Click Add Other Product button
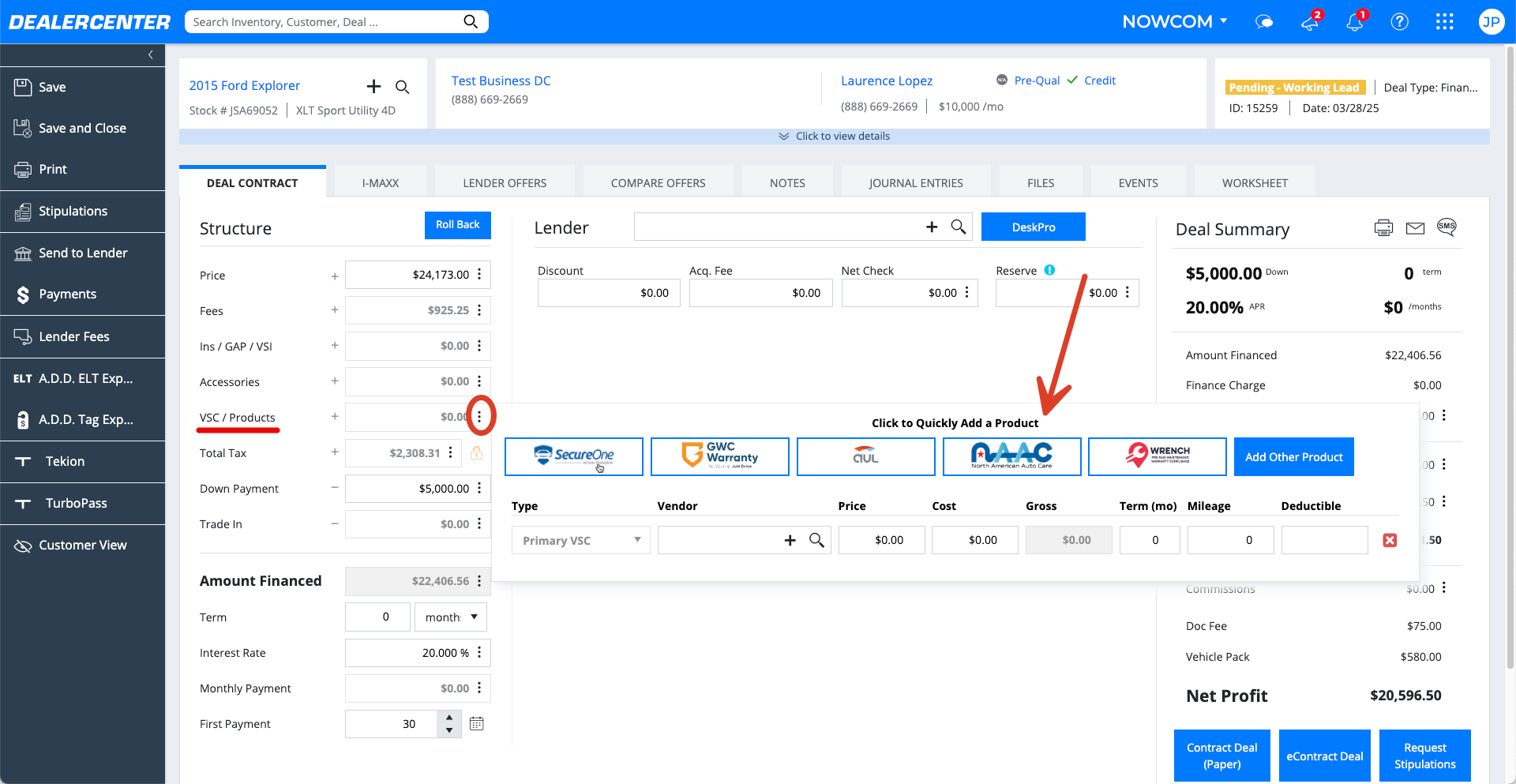1516x784 pixels. [1294, 457]
